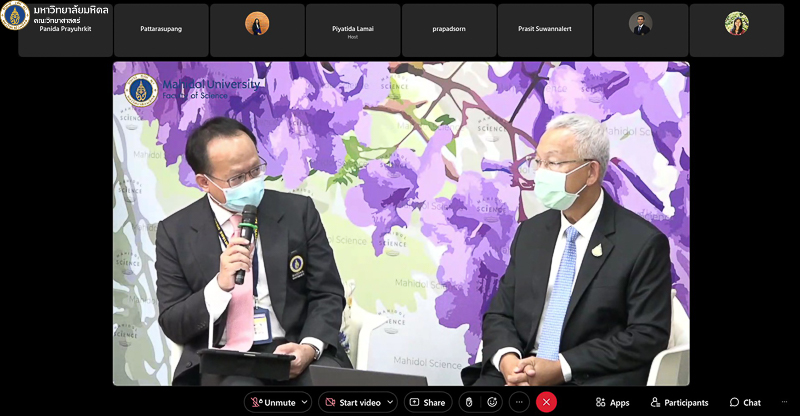Select the prapadsorn participant tile
800x416 pixels.
pyautogui.click(x=449, y=30)
